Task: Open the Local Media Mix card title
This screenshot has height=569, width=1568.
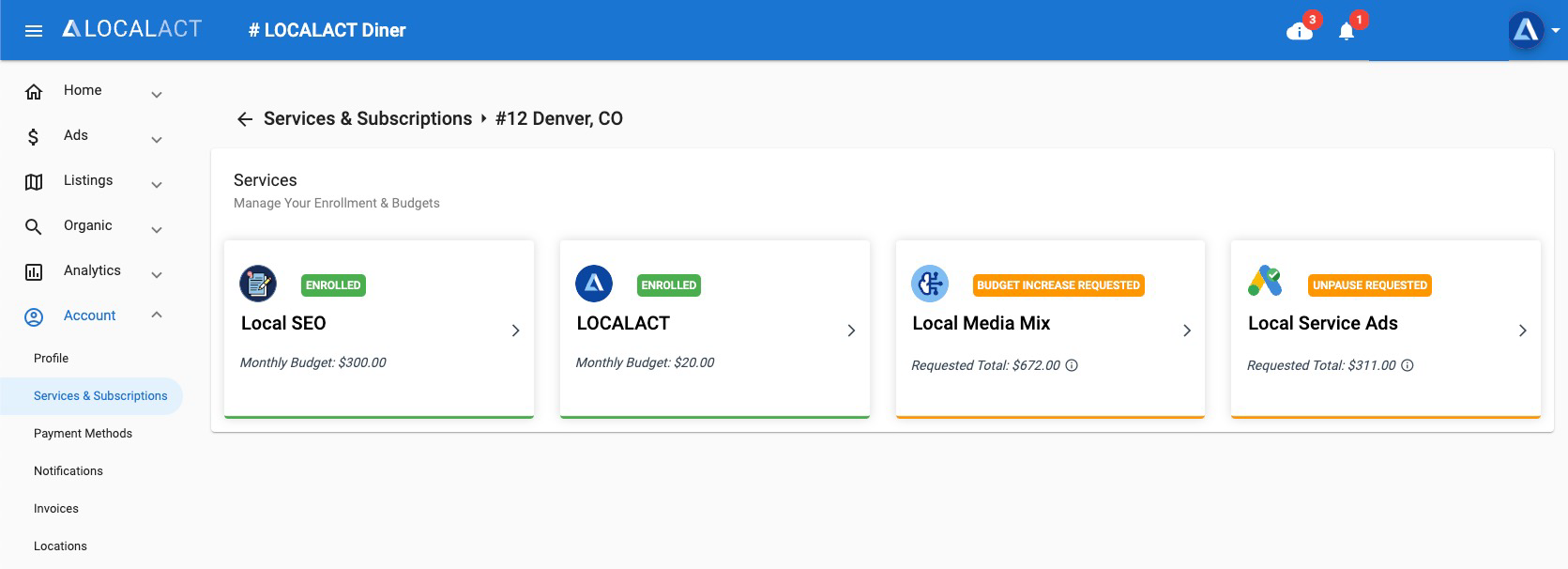Action: [x=982, y=324]
